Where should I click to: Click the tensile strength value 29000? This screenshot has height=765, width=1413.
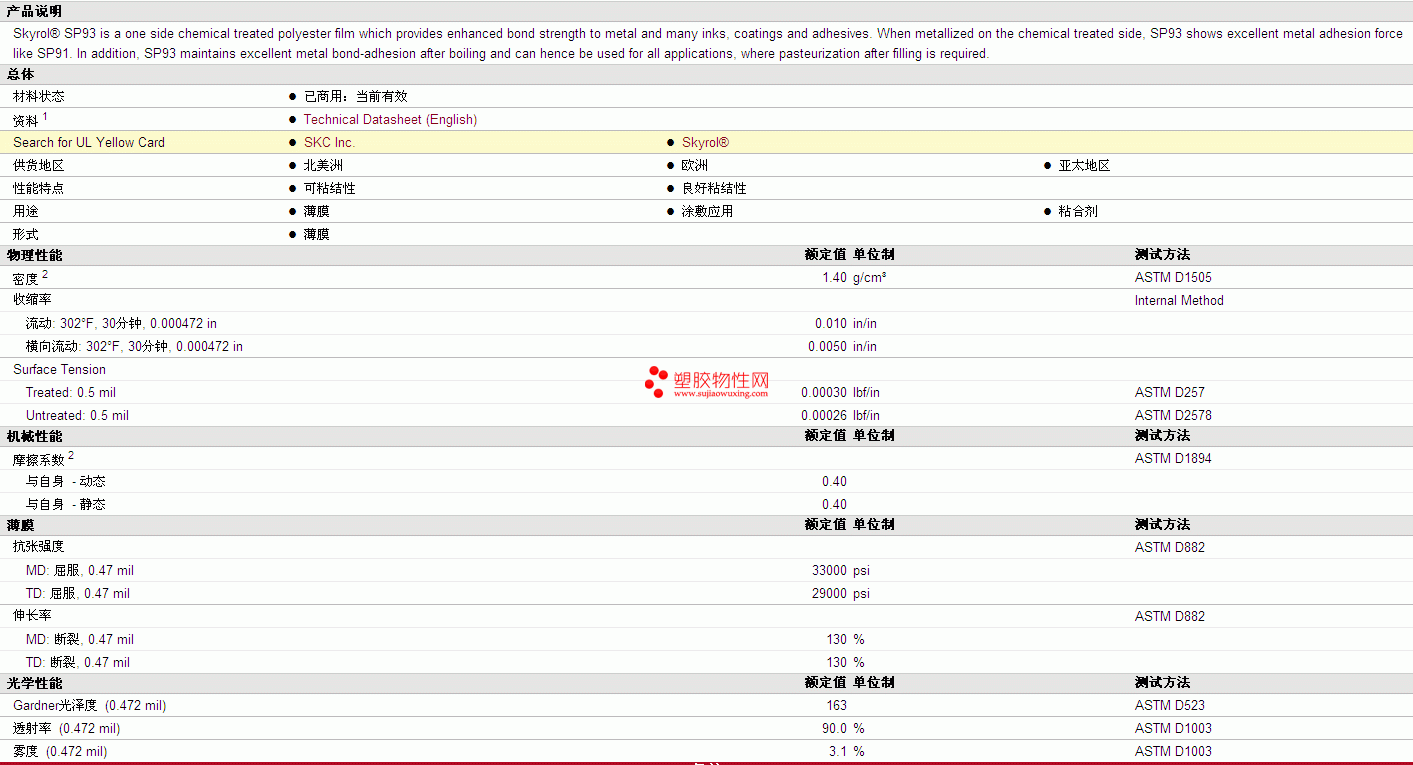tap(829, 593)
